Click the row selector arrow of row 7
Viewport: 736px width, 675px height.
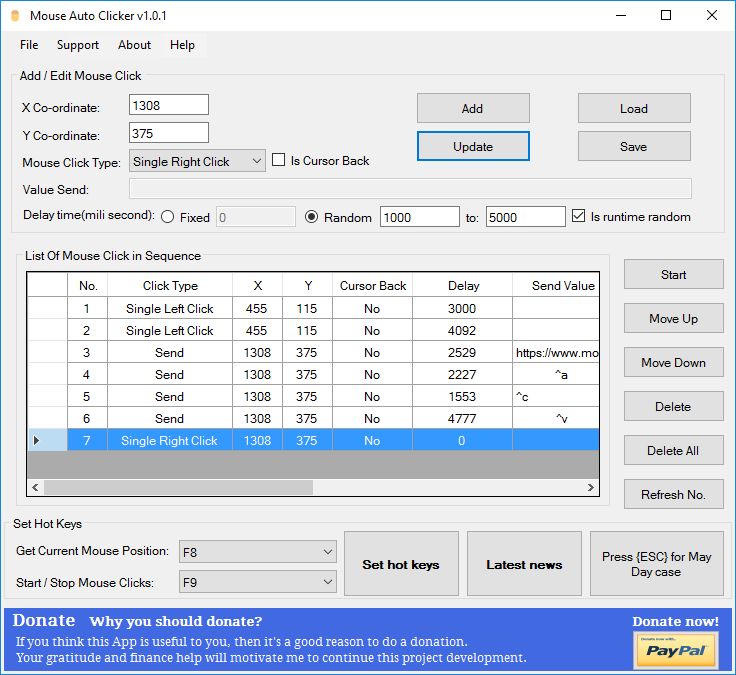tap(37, 440)
